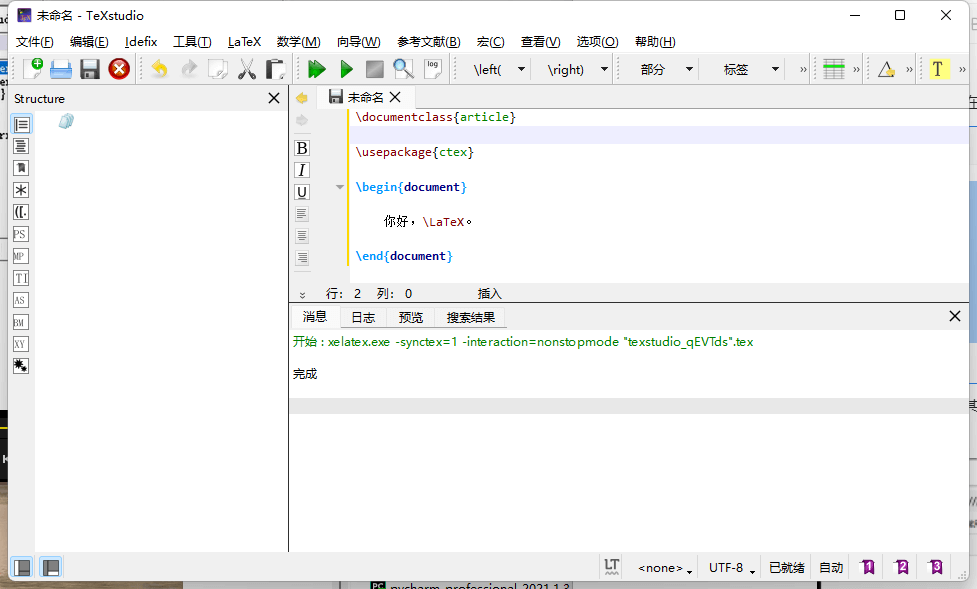977x589 pixels.
Task: Open the 编辑(E) menu
Action: 89,42
